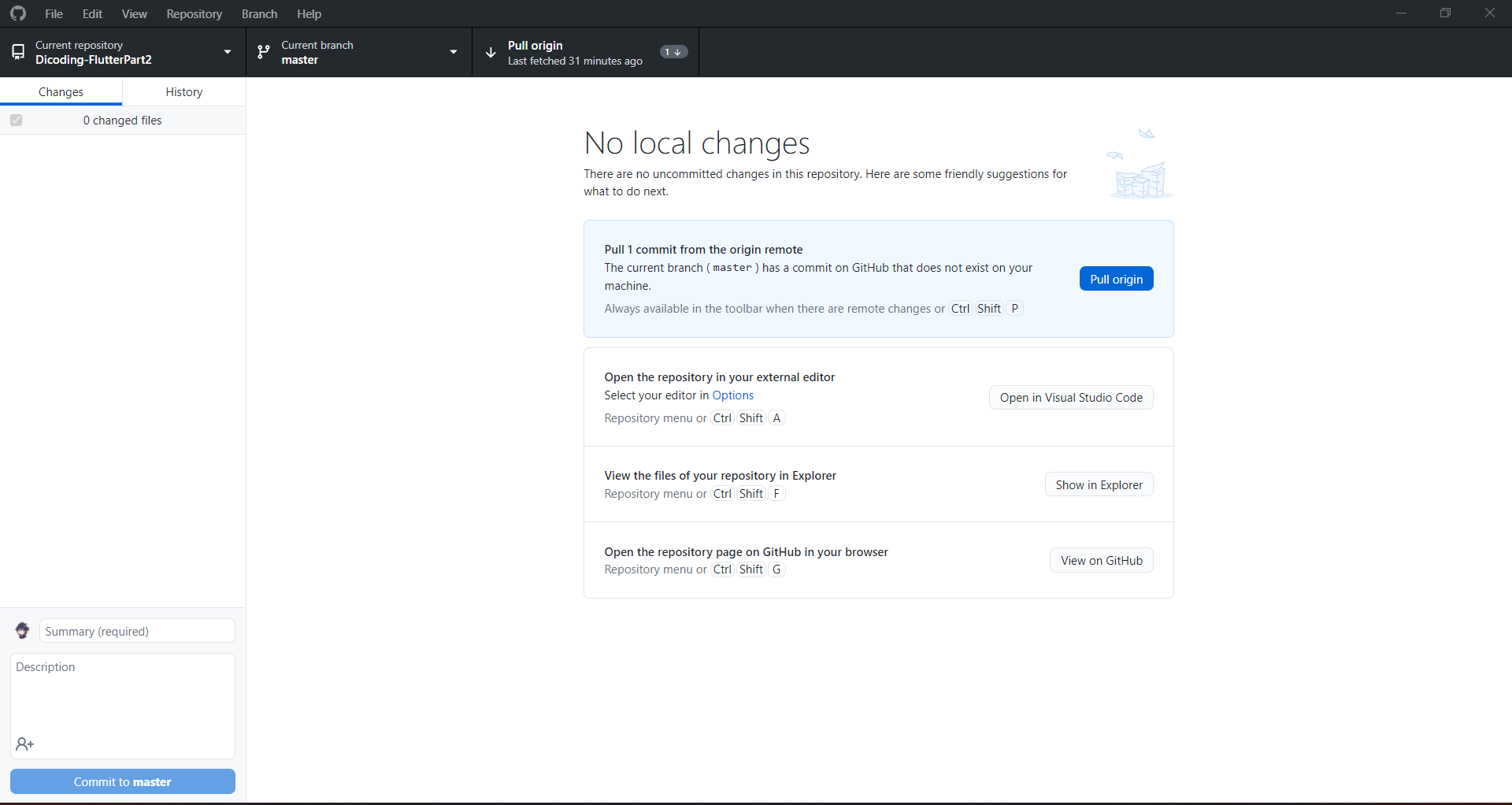Image resolution: width=1512 pixels, height=805 pixels.
Task: Open the add co-authors icon
Action: click(x=24, y=744)
